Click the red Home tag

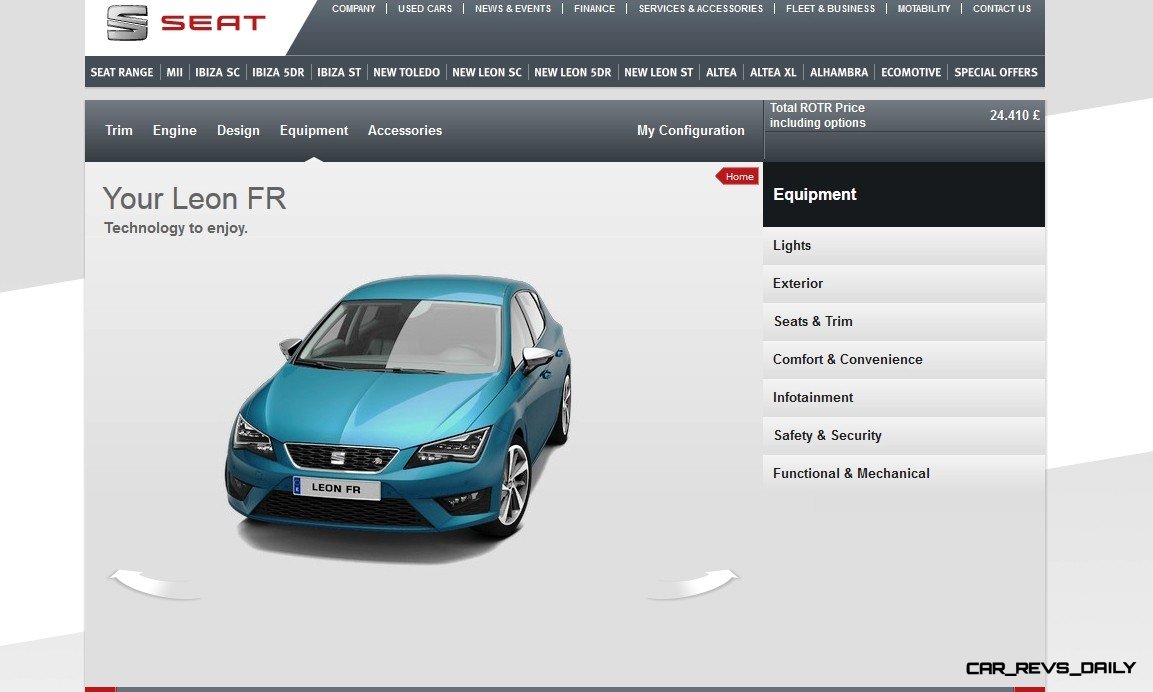tap(737, 176)
